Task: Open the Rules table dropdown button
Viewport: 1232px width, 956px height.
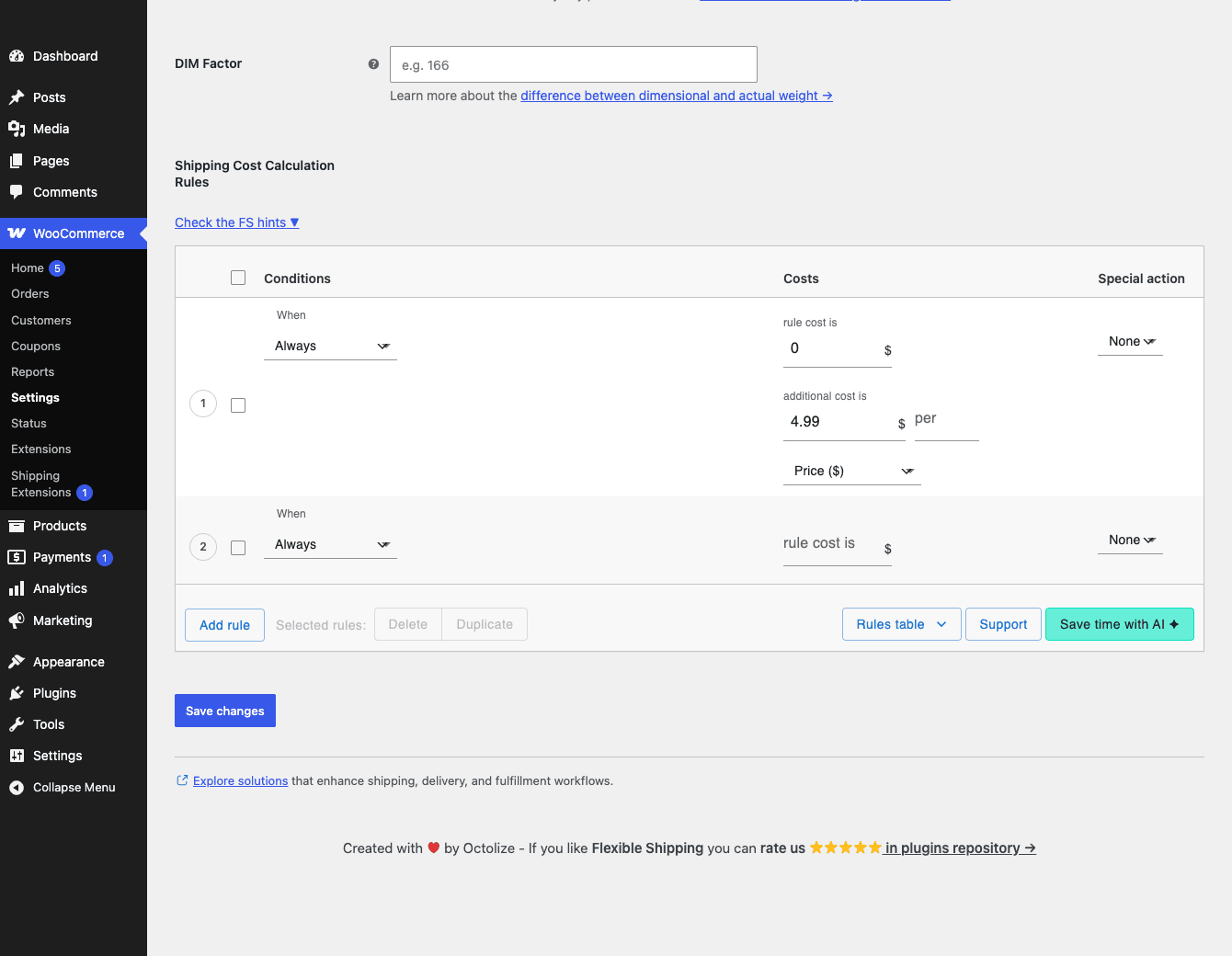Action: tap(902, 624)
